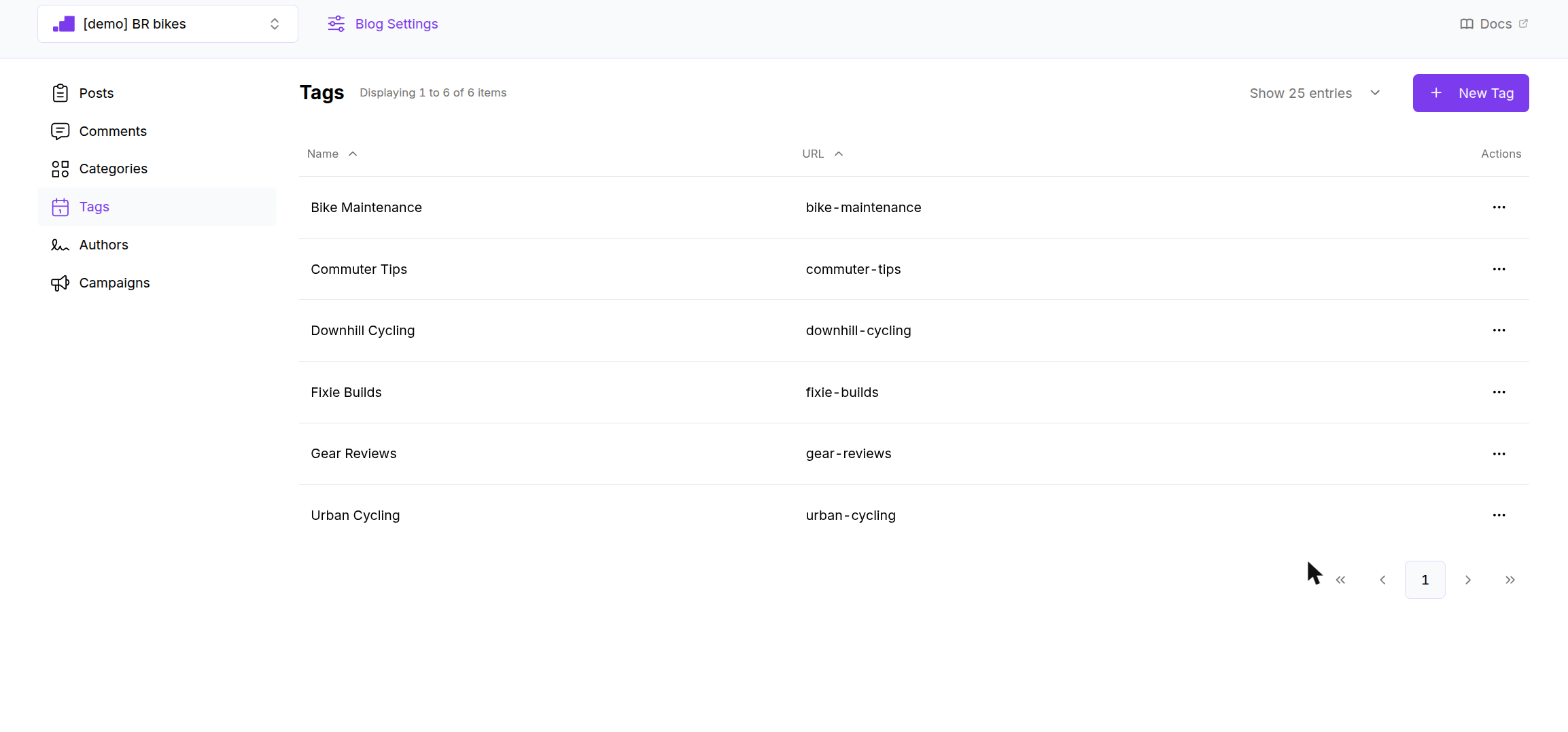Image resolution: width=1568 pixels, height=732 pixels.
Task: Open actions menu for Gear Reviews tag
Action: click(x=1498, y=453)
